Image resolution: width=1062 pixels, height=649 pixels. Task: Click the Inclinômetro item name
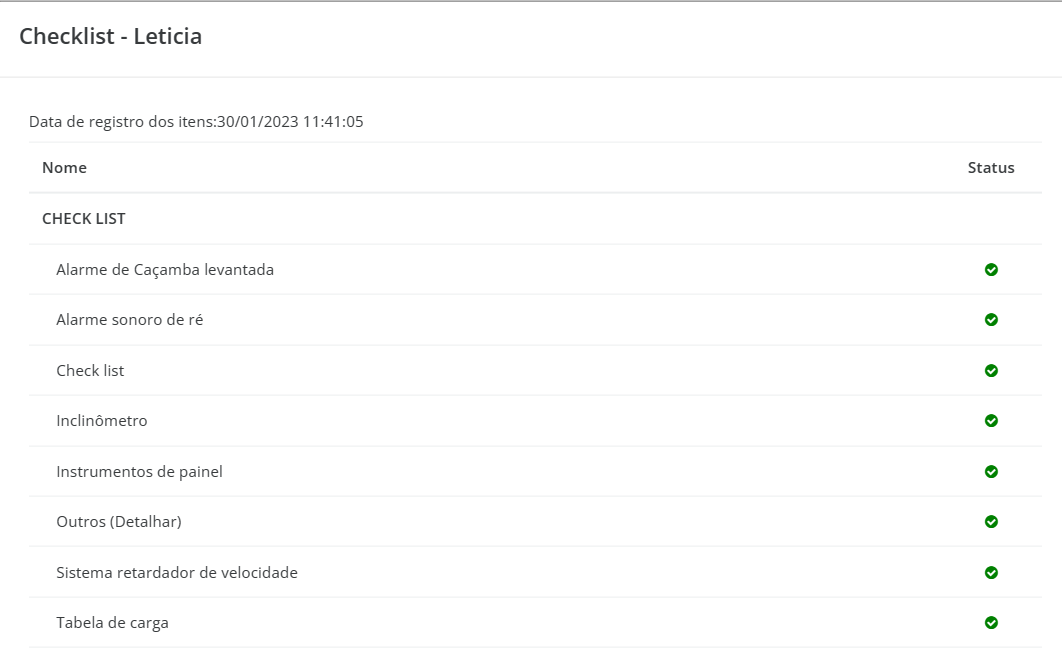pos(102,421)
